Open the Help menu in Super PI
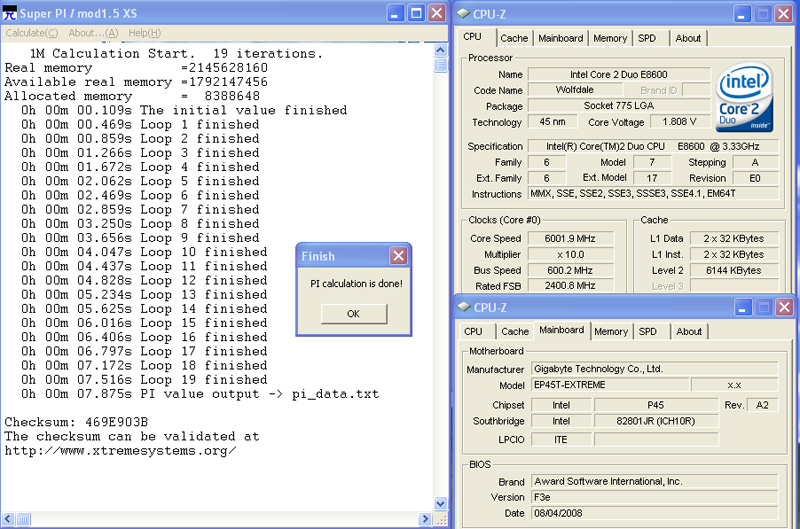This screenshot has width=800, height=529. 144,33
